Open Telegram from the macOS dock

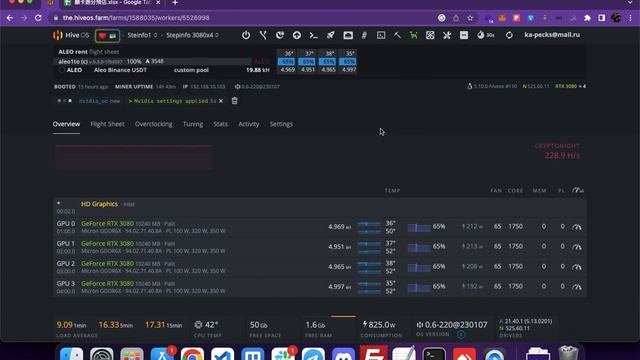pyautogui.click(x=313, y=354)
